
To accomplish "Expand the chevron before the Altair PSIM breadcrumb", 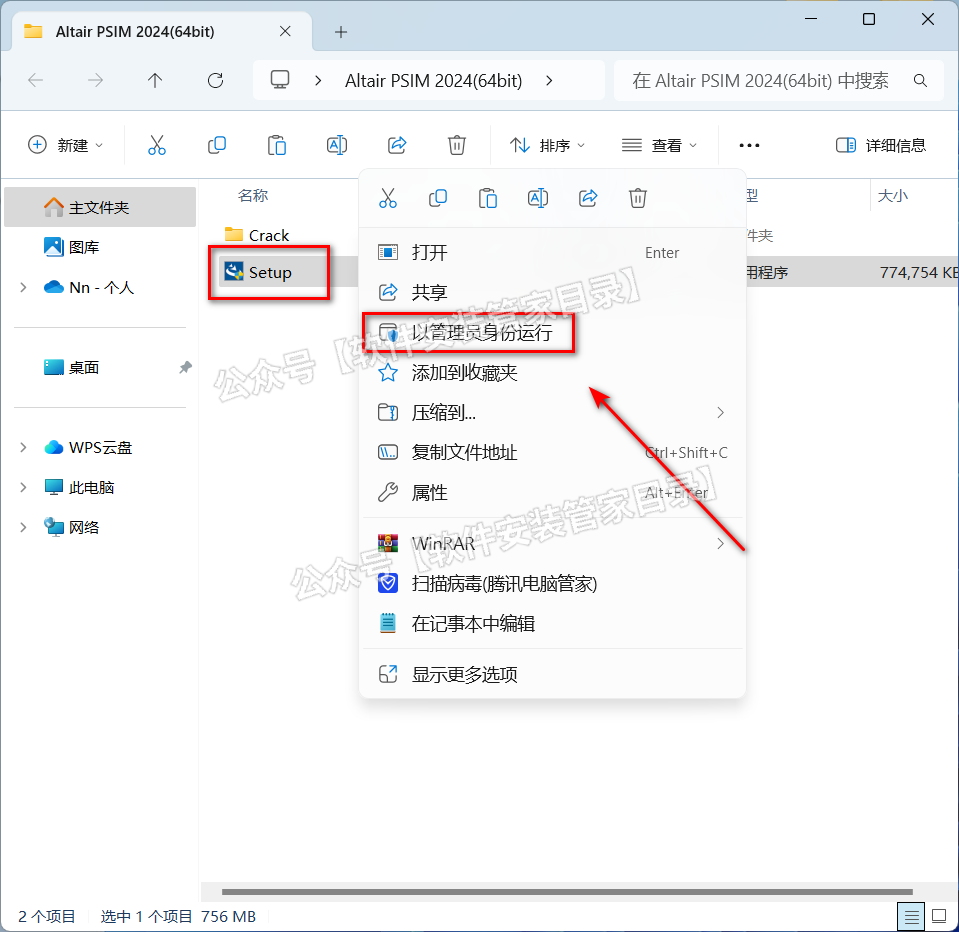I will (318, 80).
